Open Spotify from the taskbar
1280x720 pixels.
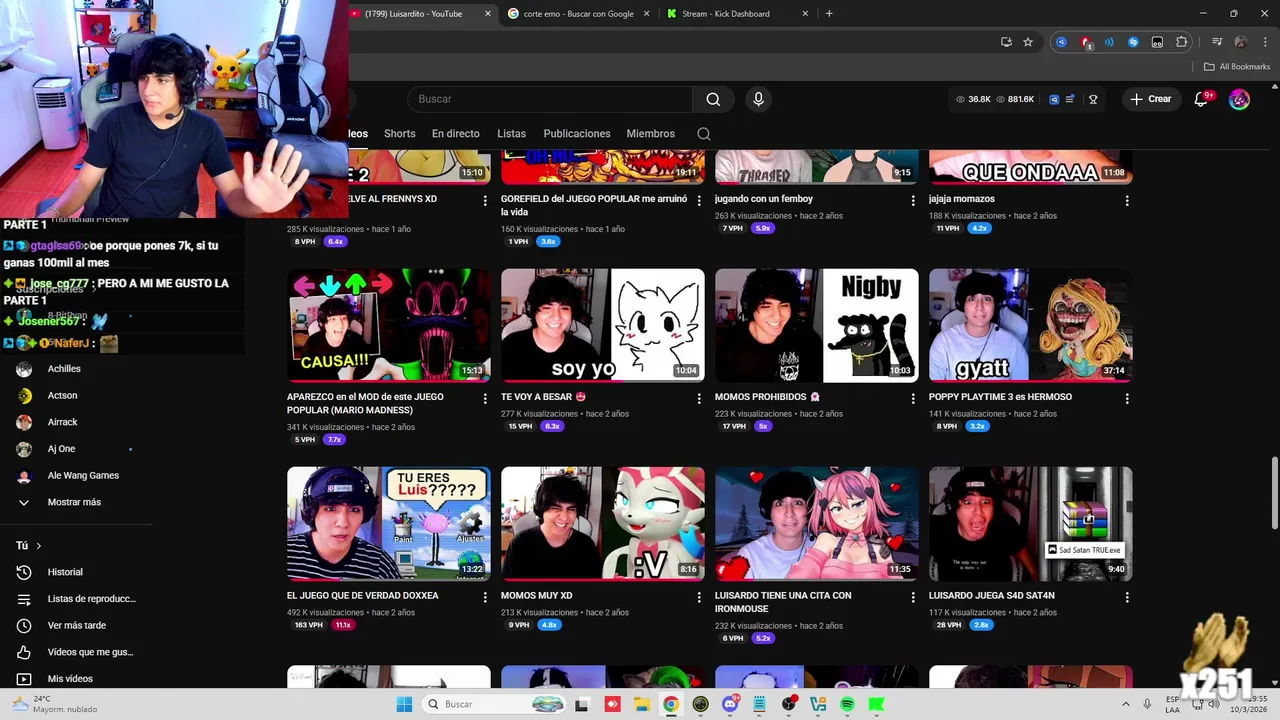[847, 704]
